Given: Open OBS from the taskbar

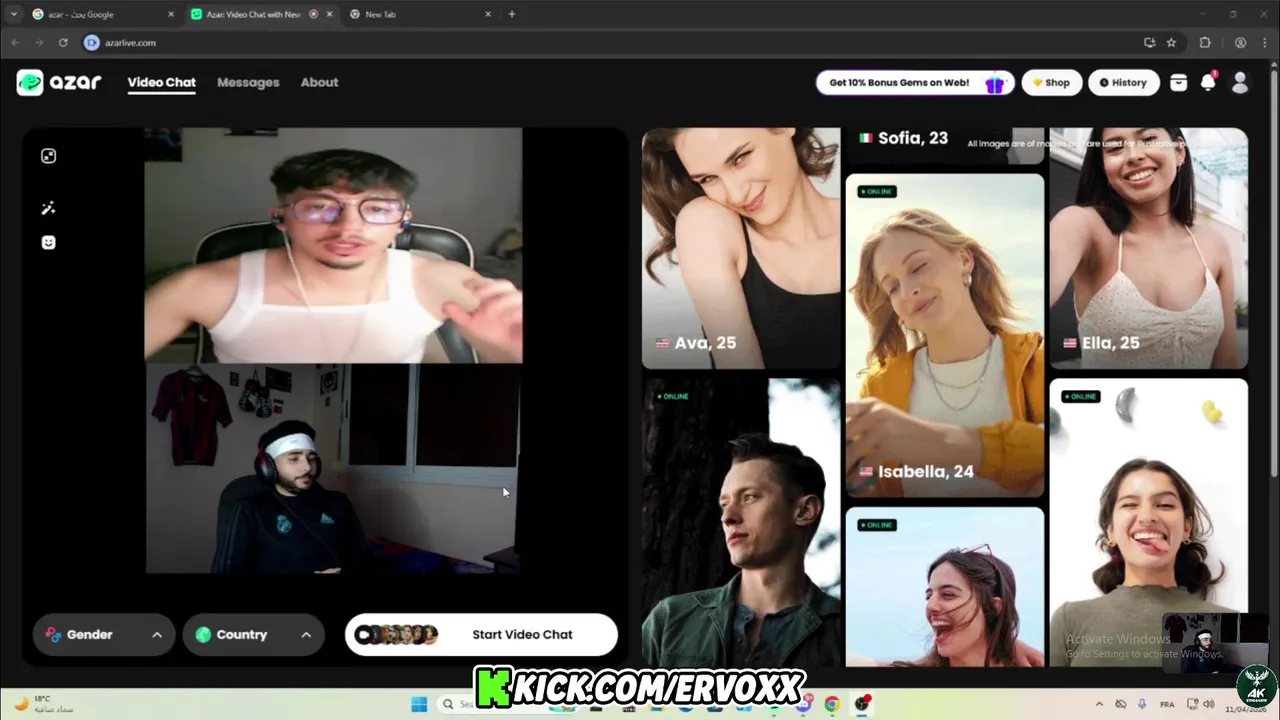Looking at the screenshot, I should point(862,704).
